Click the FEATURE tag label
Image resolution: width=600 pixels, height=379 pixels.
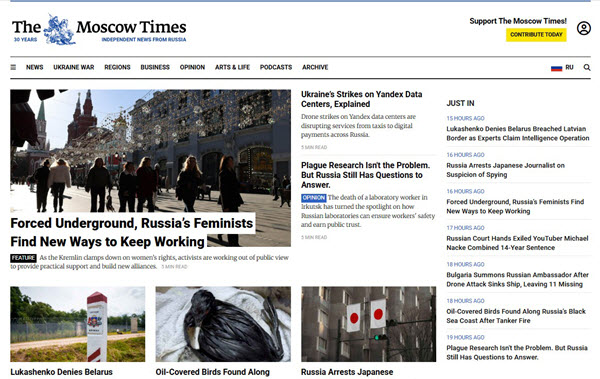[x=23, y=258]
